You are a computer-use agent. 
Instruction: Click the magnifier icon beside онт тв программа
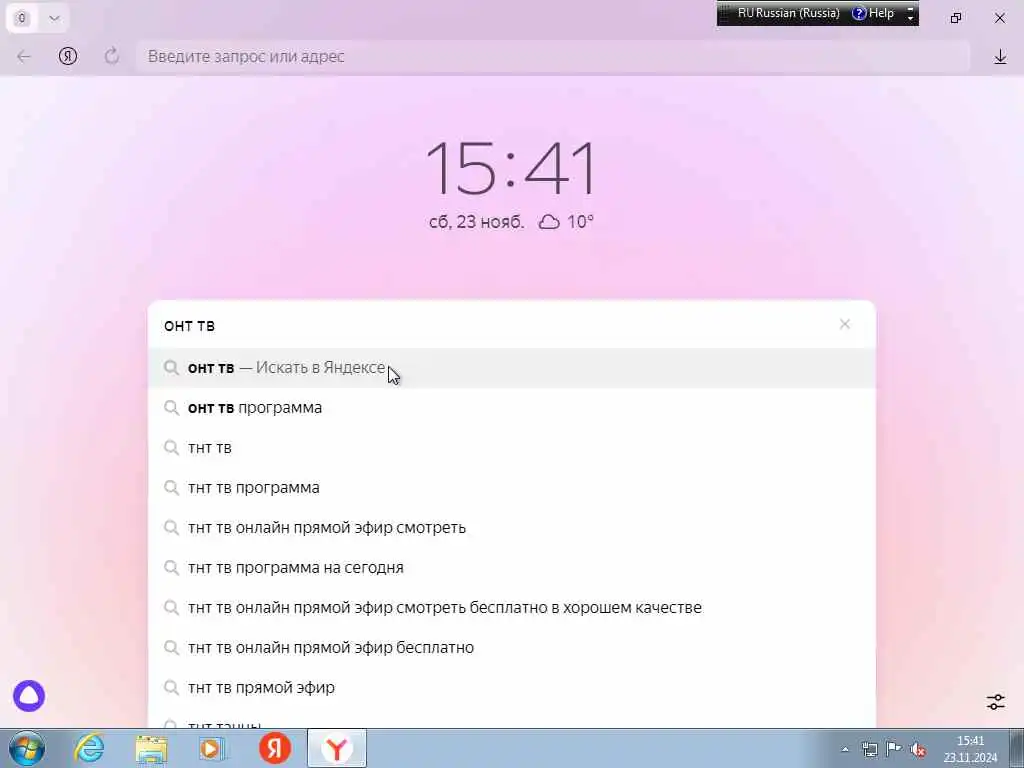point(171,408)
